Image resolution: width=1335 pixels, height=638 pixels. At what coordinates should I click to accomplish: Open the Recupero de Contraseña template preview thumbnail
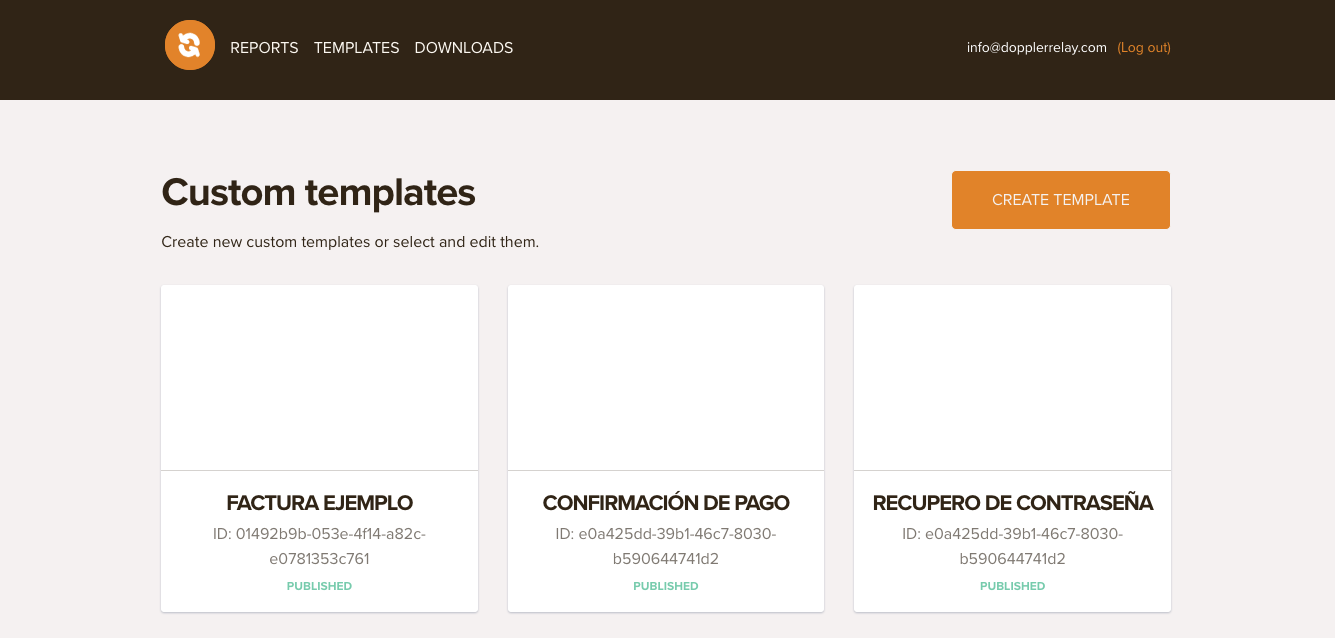click(1012, 378)
